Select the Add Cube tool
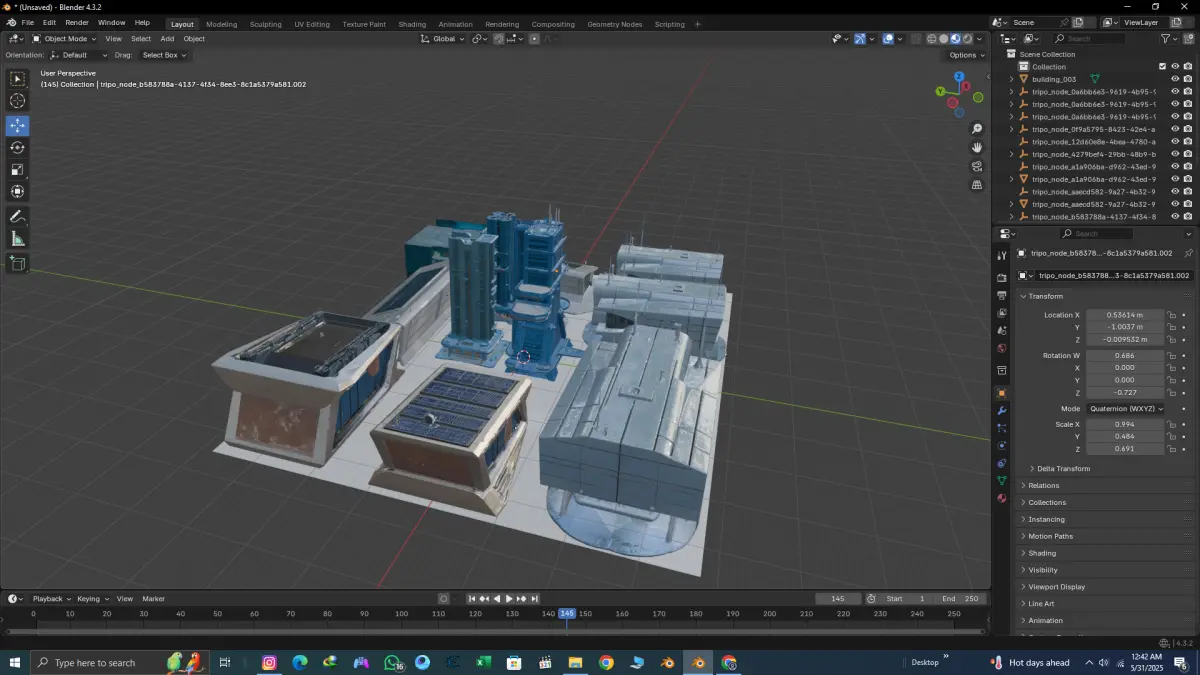This screenshot has width=1200, height=675. 18,263
